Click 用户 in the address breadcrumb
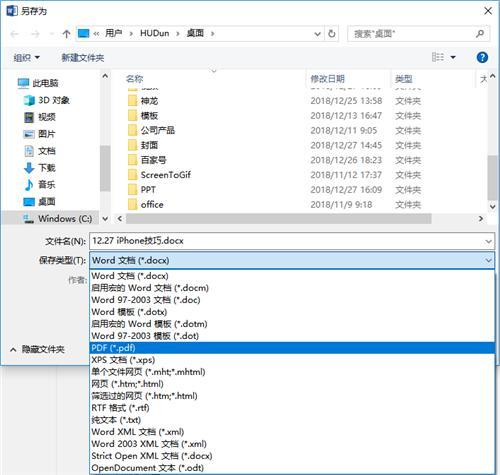This screenshot has width=500, height=475. 114,33
